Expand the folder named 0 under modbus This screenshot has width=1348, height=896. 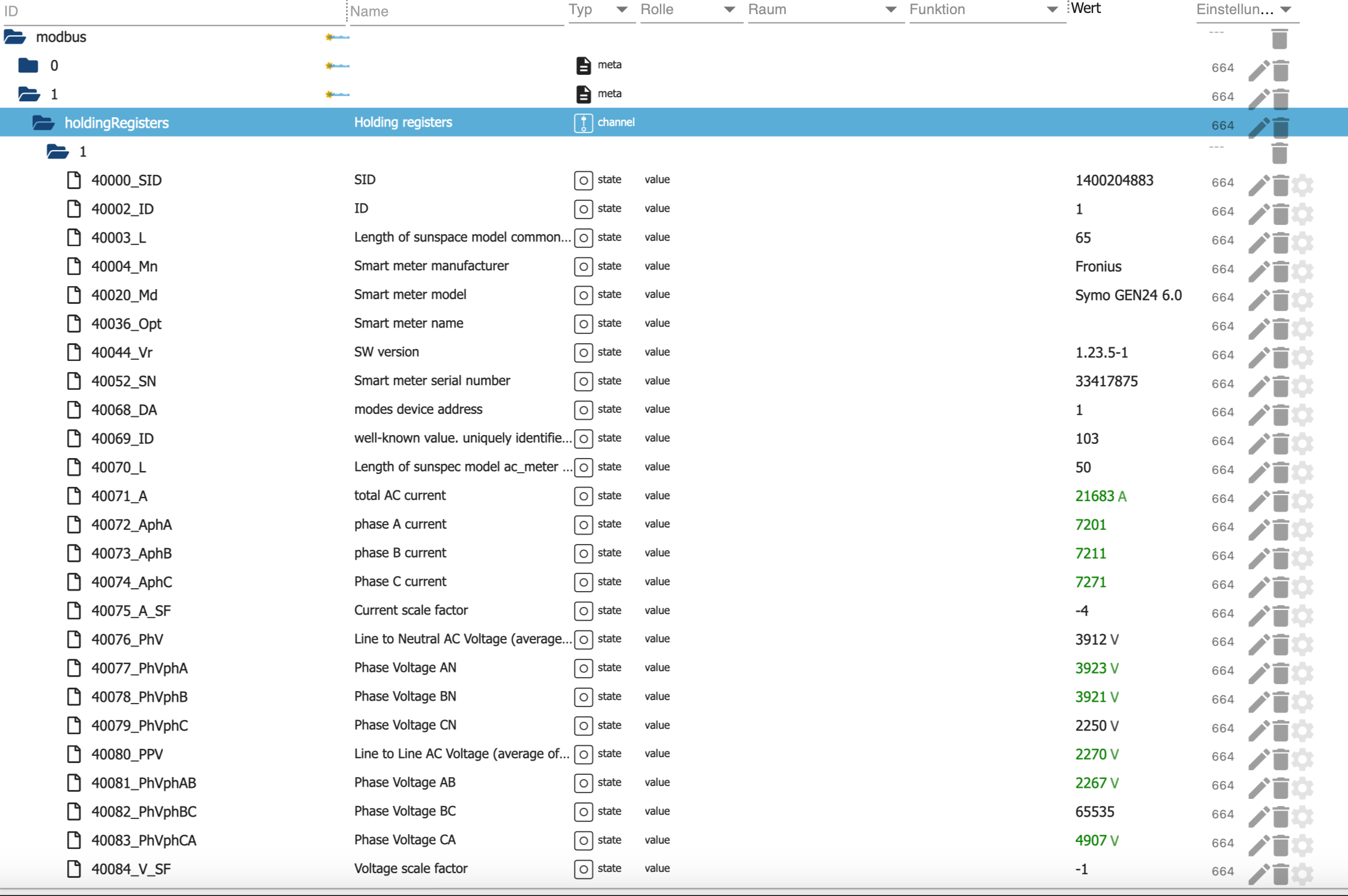point(28,65)
